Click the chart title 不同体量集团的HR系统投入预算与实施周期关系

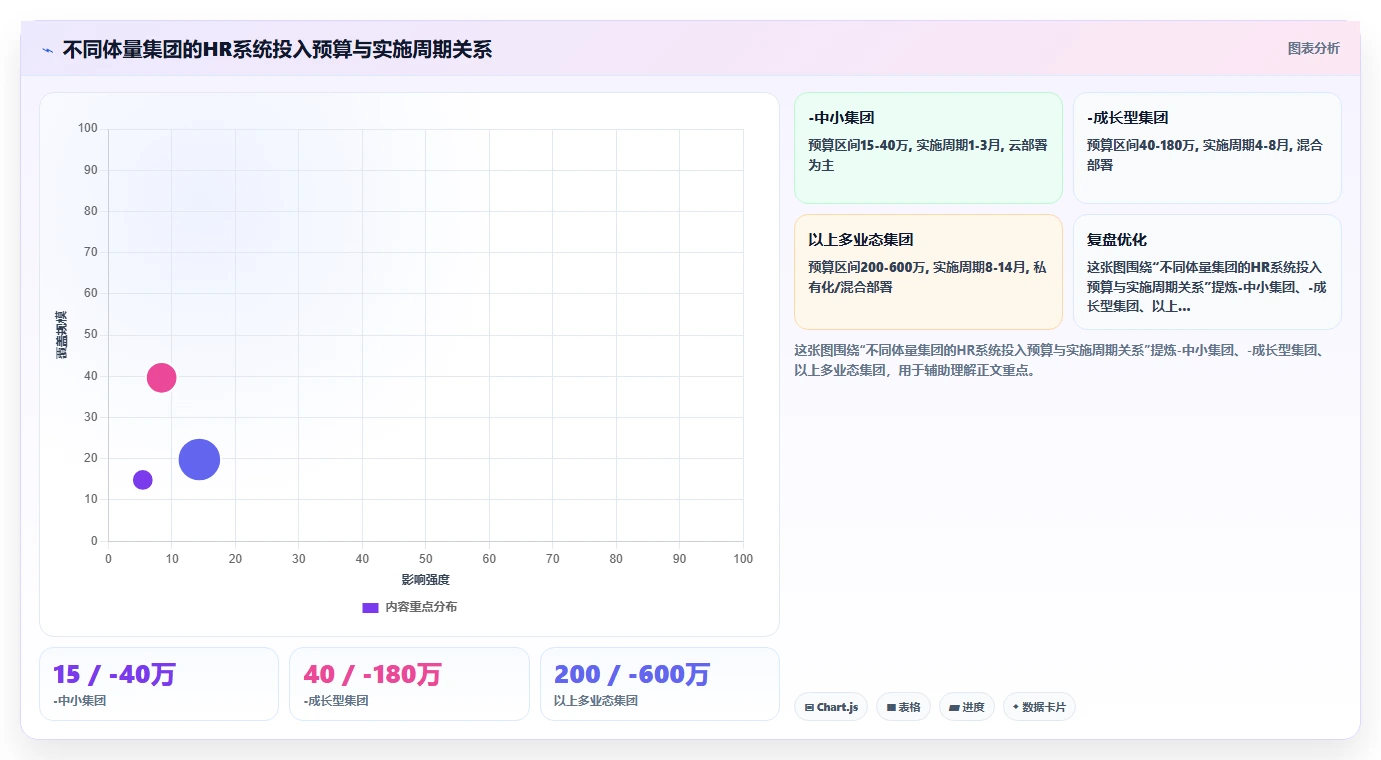[x=277, y=50]
